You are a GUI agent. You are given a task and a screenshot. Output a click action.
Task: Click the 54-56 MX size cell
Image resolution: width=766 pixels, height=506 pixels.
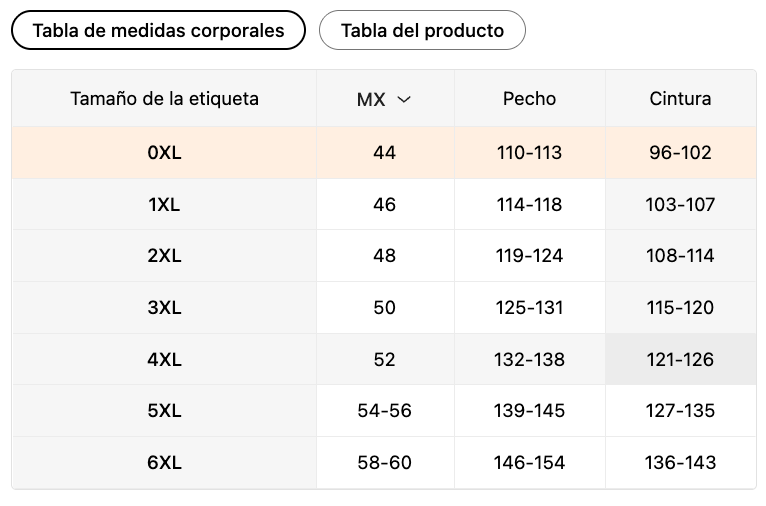coord(384,411)
